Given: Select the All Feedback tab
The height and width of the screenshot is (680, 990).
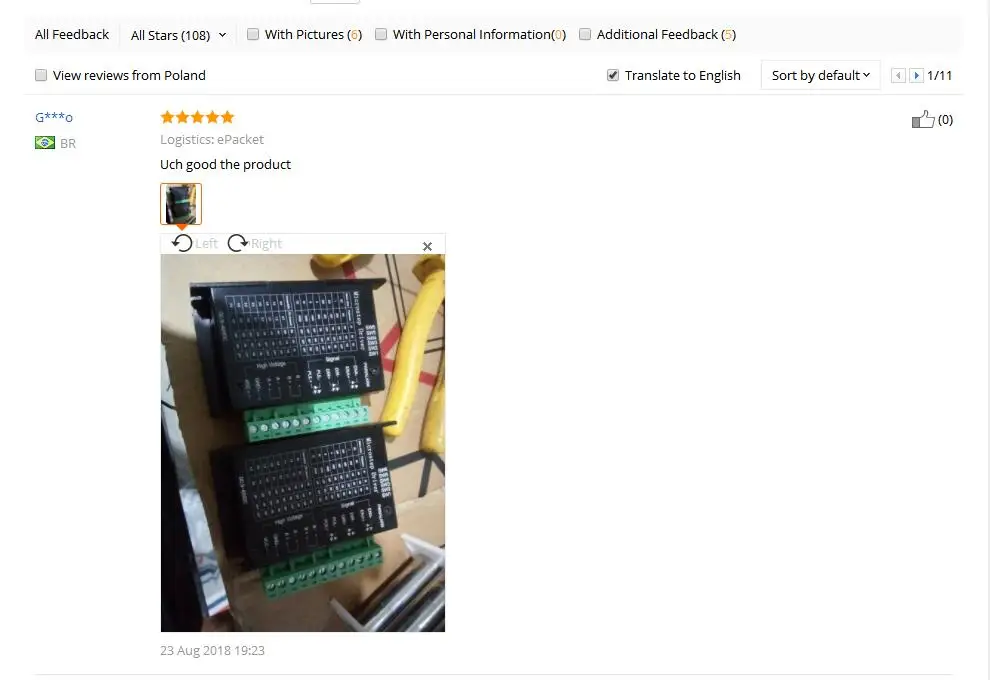Looking at the screenshot, I should (72, 35).
